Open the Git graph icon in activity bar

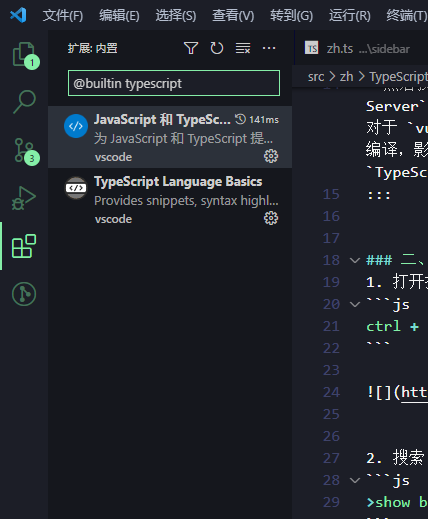[x=24, y=294]
